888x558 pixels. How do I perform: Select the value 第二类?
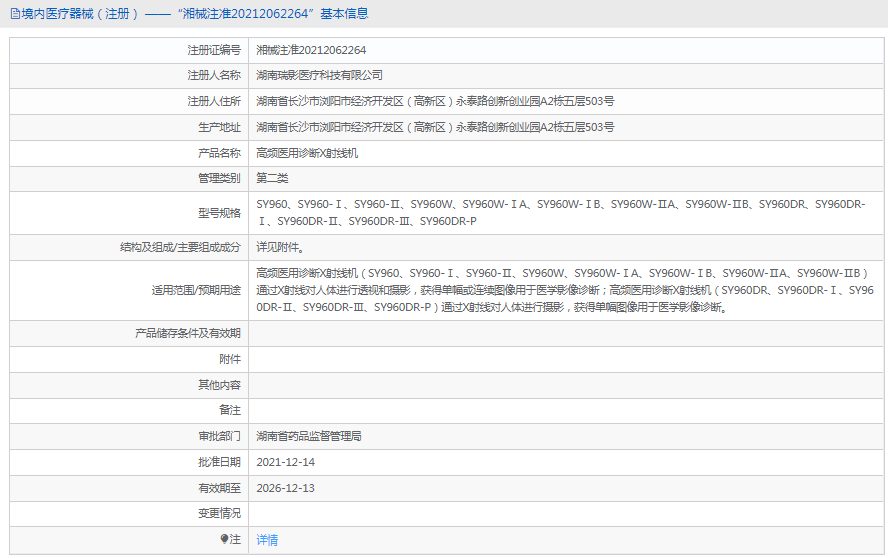click(x=272, y=178)
